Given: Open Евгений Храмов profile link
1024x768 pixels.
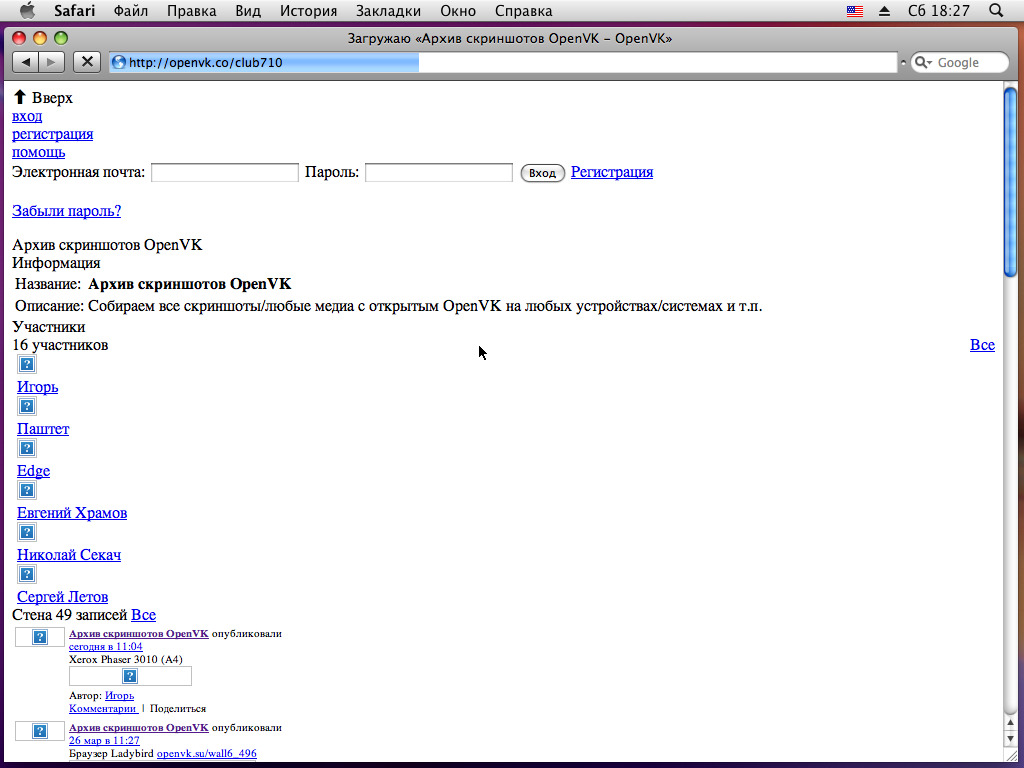Looking at the screenshot, I should point(72,513).
